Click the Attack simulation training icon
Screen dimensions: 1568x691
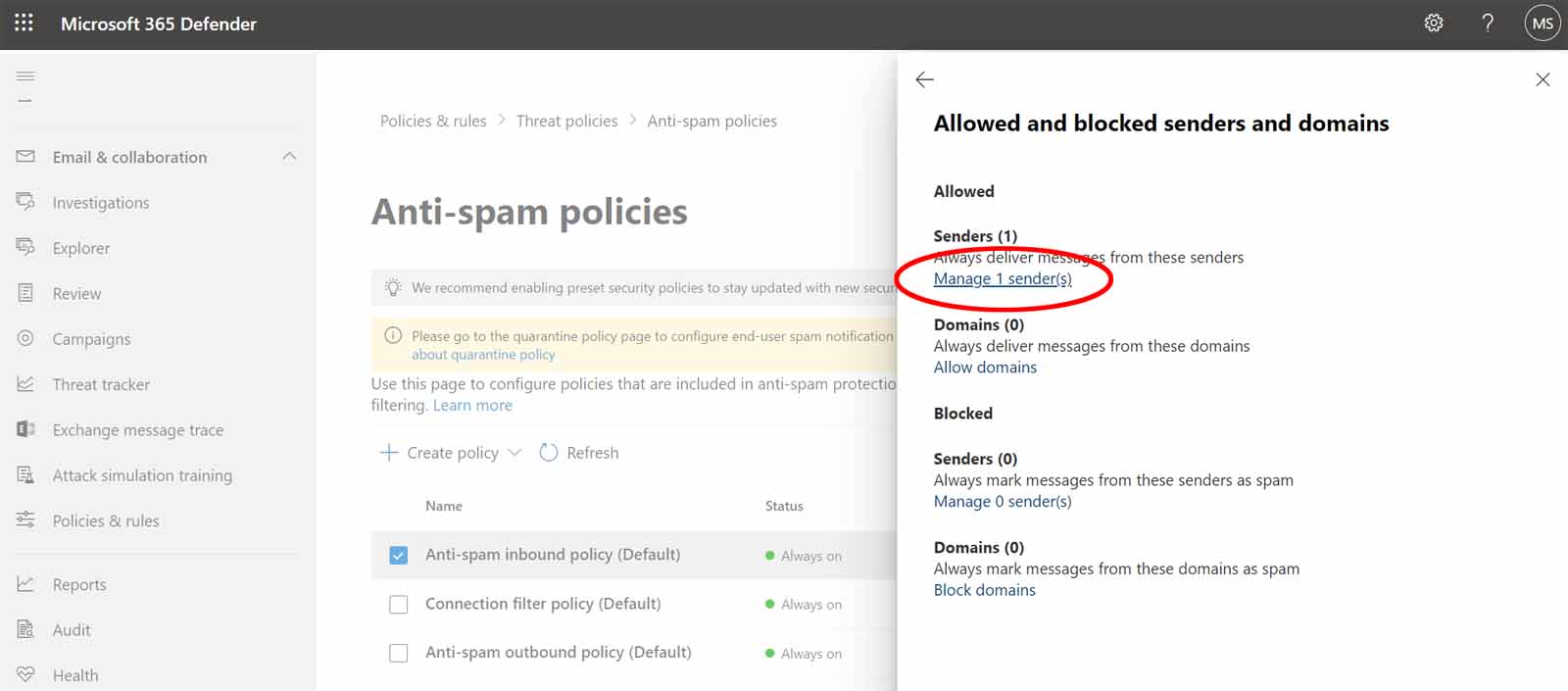pos(25,475)
